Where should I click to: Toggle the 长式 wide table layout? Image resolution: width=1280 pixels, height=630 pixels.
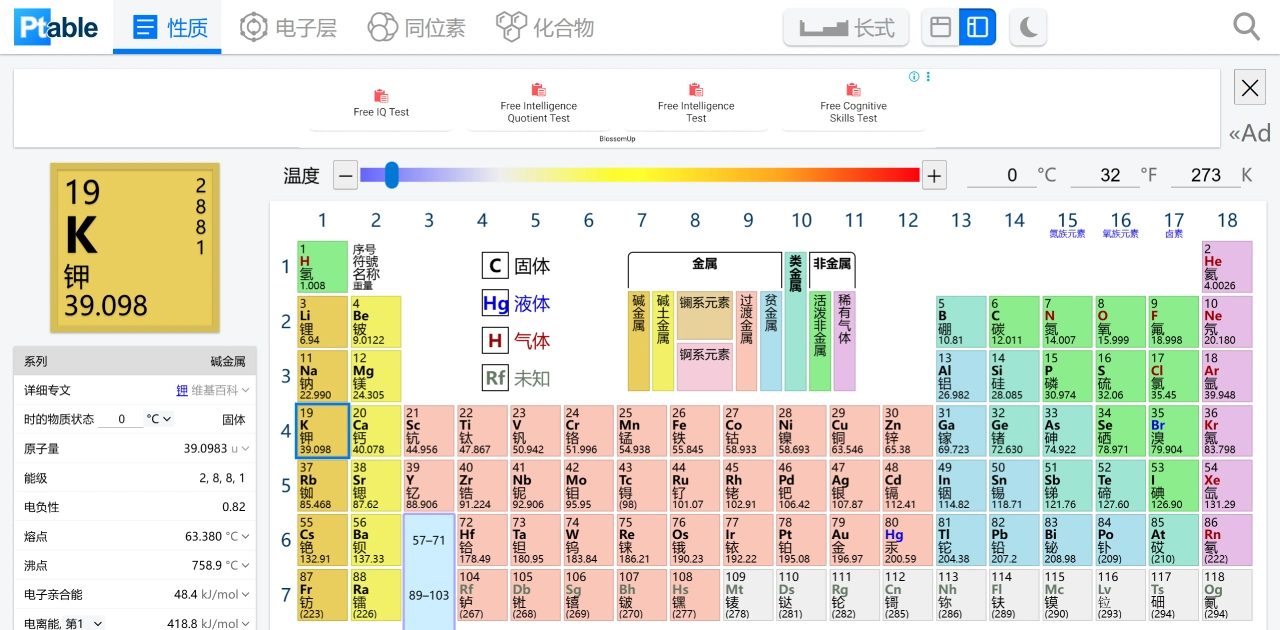click(846, 27)
